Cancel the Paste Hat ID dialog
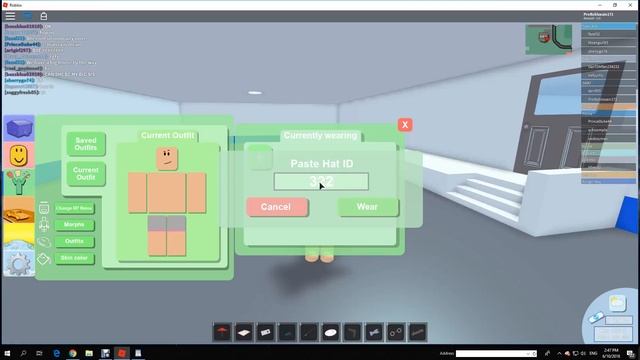The image size is (640, 360). point(277,207)
